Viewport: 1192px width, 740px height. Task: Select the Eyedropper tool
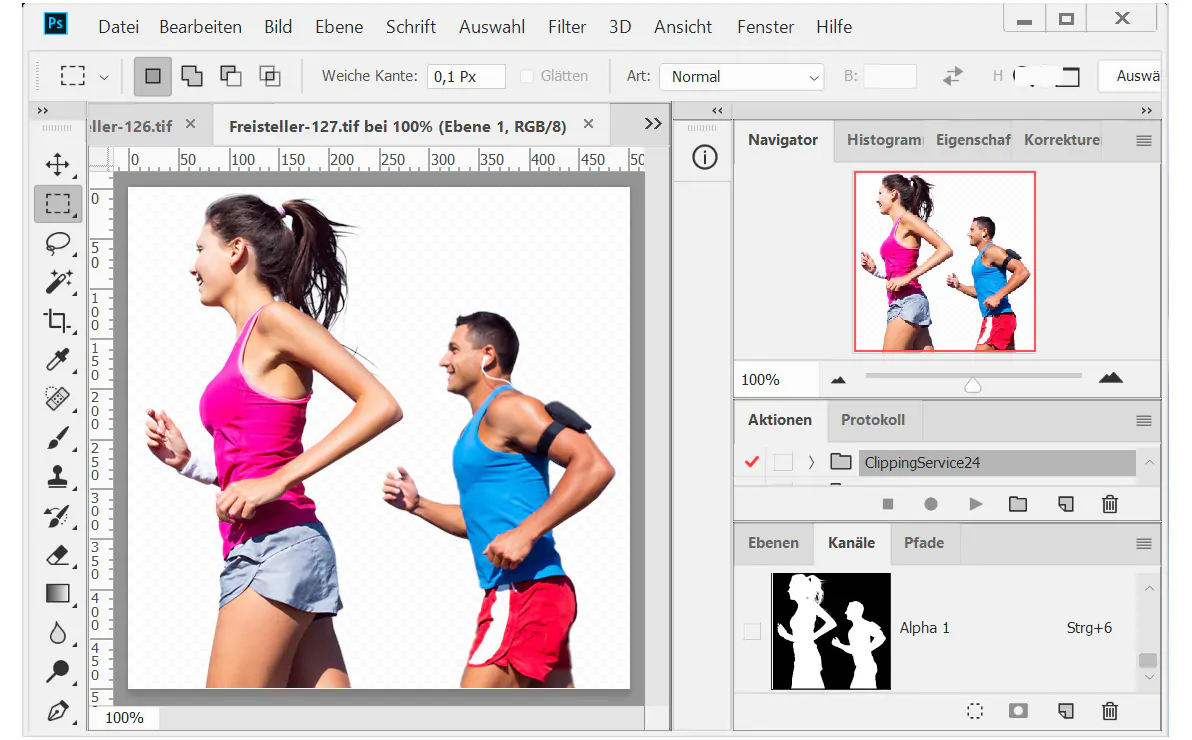tap(57, 360)
